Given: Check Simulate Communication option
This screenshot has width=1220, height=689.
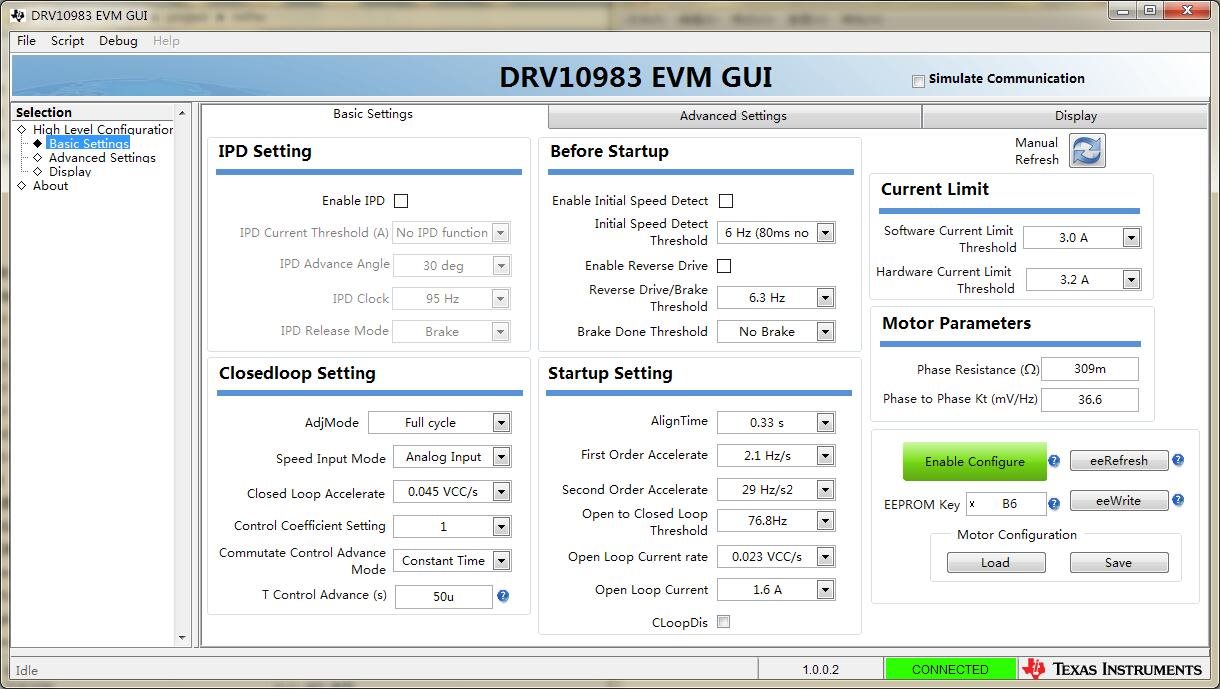Looking at the screenshot, I should coord(918,81).
